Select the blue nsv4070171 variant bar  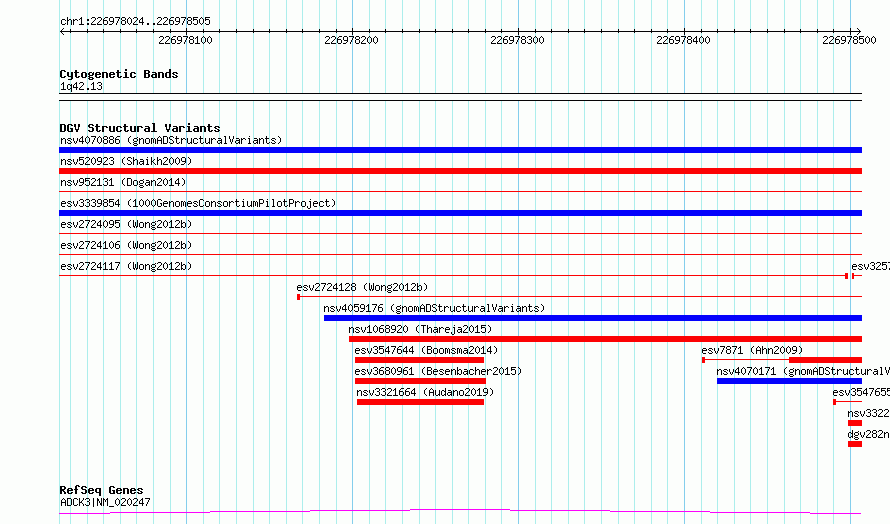pos(790,381)
